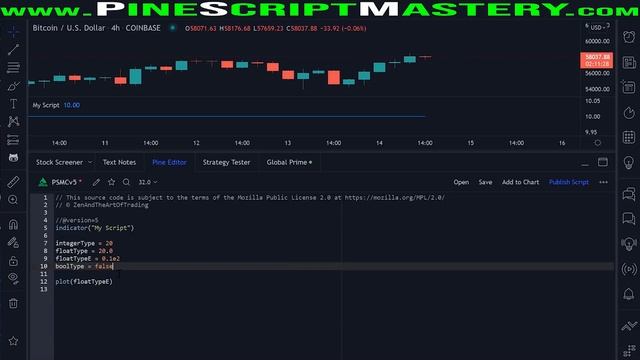Viewport: 640px width, 360px height.
Task: Open the Fibonacci and Gann tools
Action: 13,67
